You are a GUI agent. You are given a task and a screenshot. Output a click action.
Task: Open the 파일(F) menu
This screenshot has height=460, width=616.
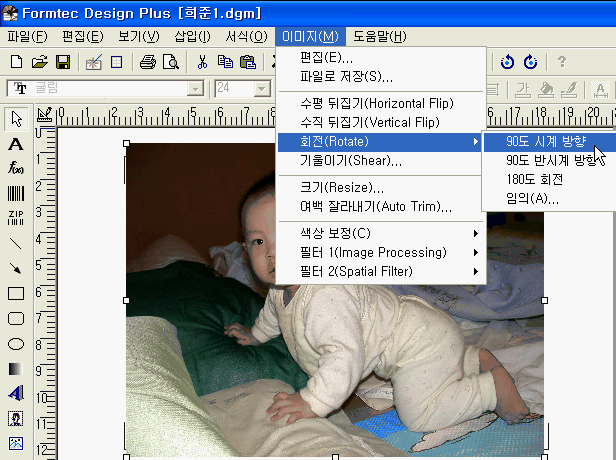(27, 37)
